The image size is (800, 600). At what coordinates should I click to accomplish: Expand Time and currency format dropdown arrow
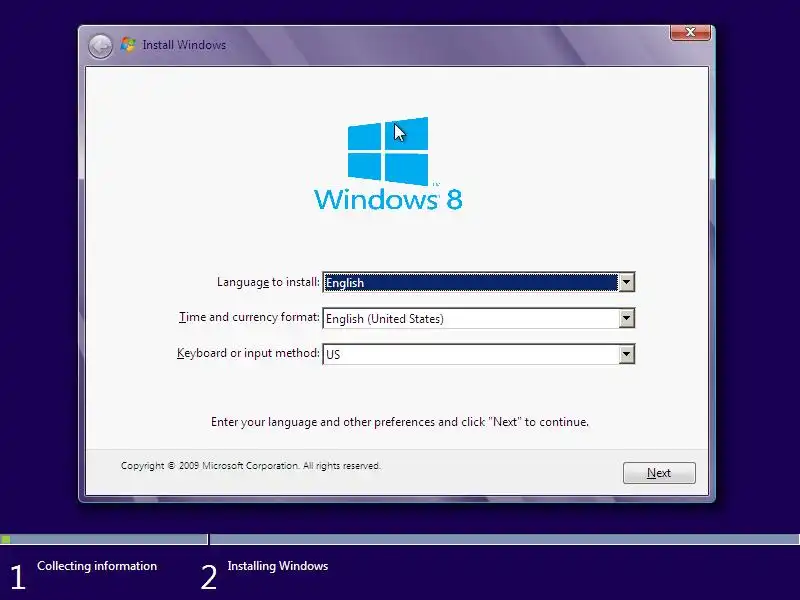[626, 318]
